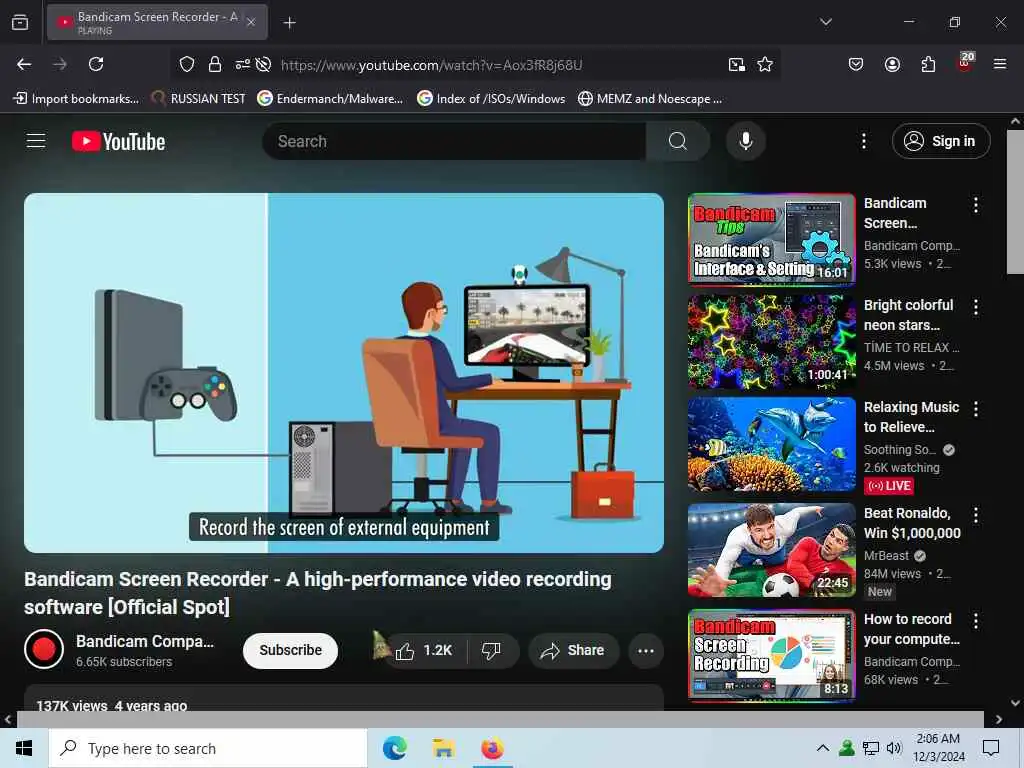Like the video with 1.2K likes
This screenshot has width=1024, height=768.
(x=424, y=650)
